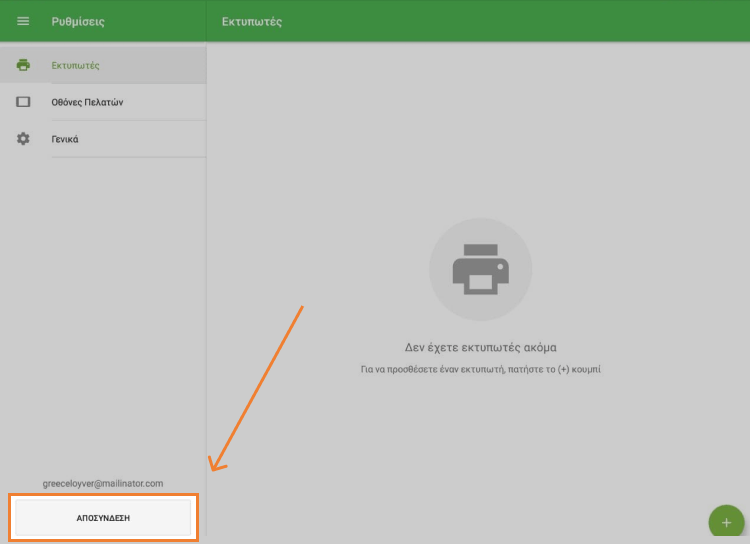Click the customer display screen icon
The width and height of the screenshot is (750, 545).
(23, 102)
